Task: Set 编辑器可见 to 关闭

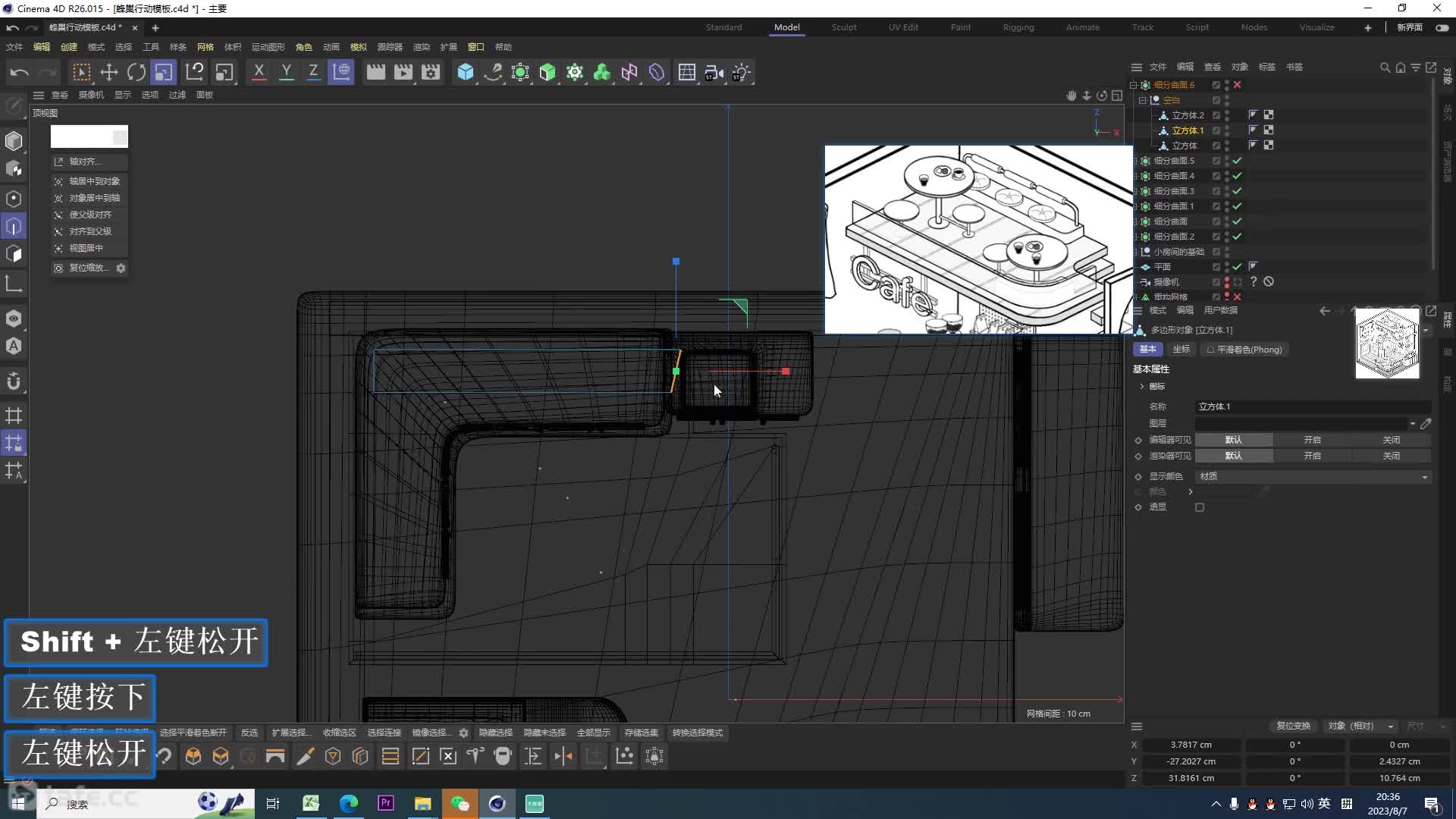Action: (x=1392, y=440)
